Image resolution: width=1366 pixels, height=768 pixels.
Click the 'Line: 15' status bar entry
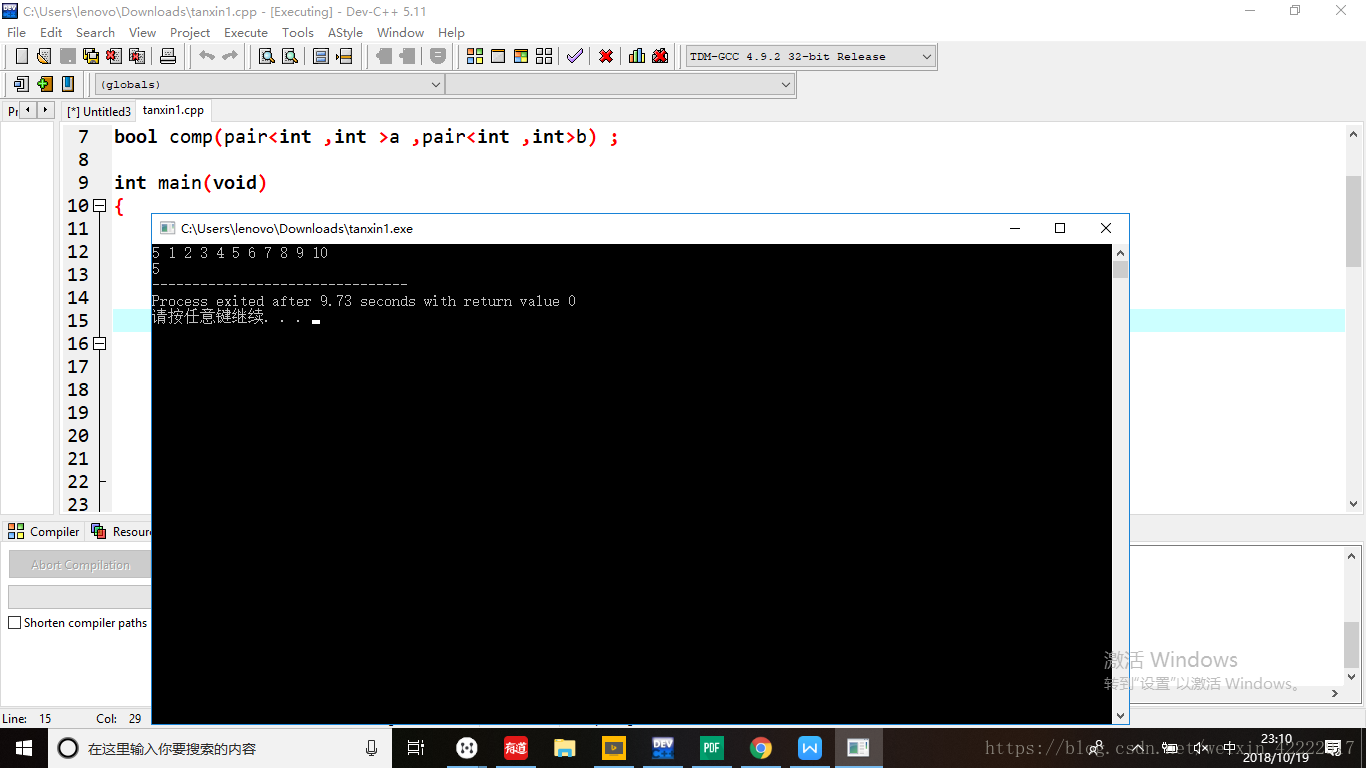(27, 718)
